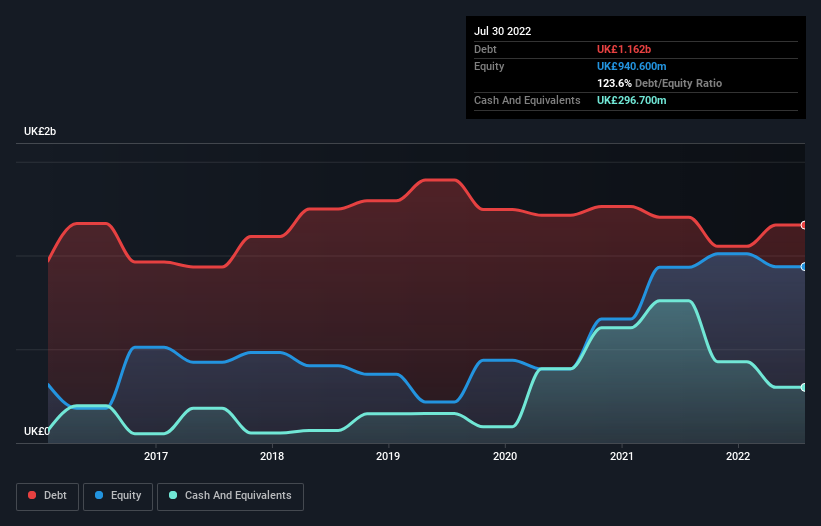The image size is (821, 526).
Task: Click the UK£2b y-axis label
Action: 40,131
